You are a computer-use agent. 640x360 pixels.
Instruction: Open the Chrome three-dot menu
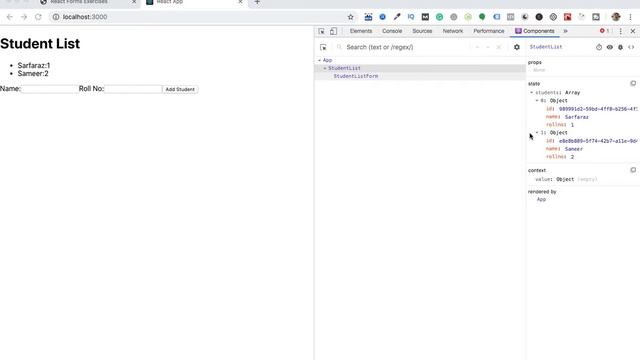point(630,17)
